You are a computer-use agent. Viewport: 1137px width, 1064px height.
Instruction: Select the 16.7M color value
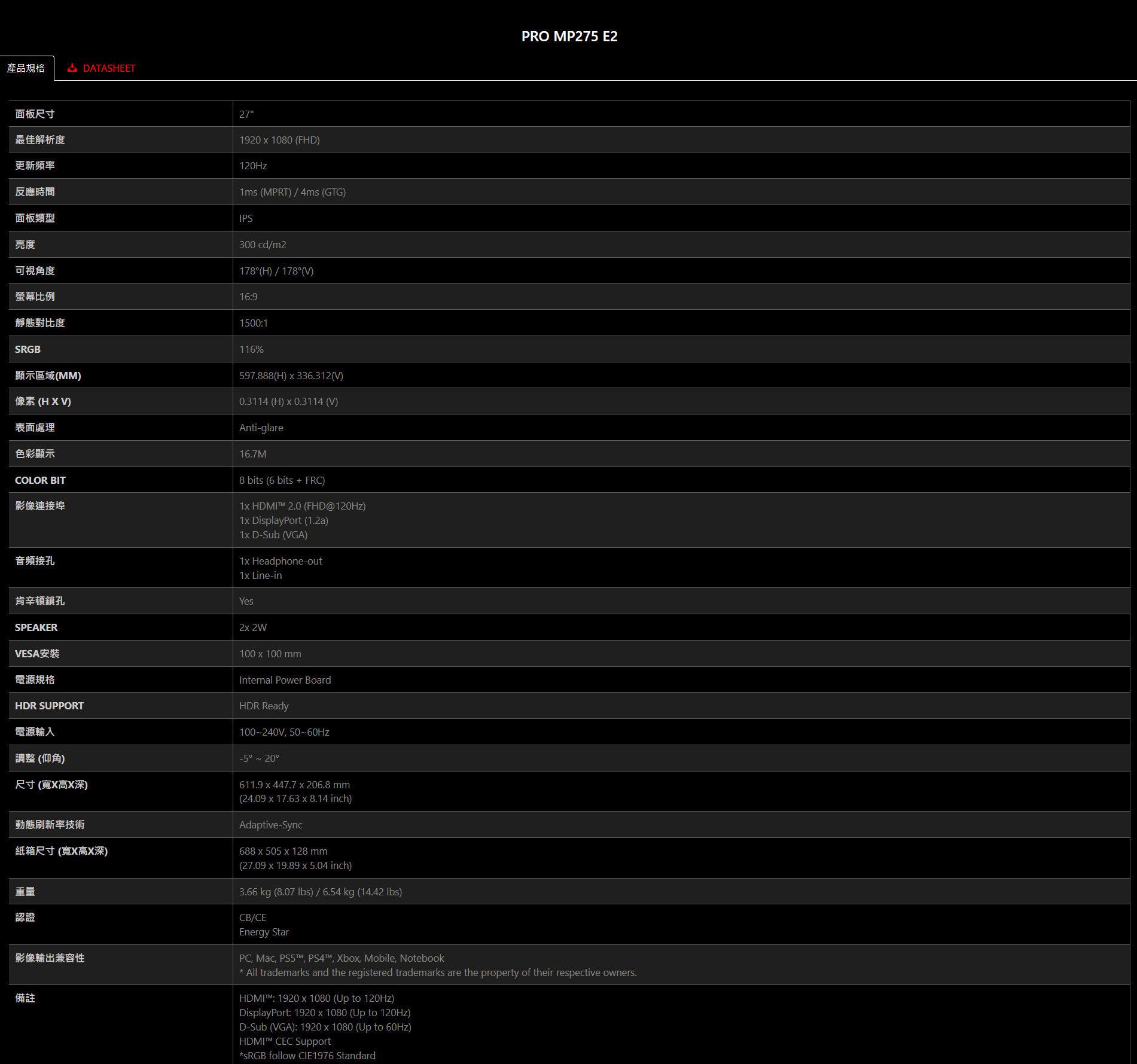pos(253,454)
